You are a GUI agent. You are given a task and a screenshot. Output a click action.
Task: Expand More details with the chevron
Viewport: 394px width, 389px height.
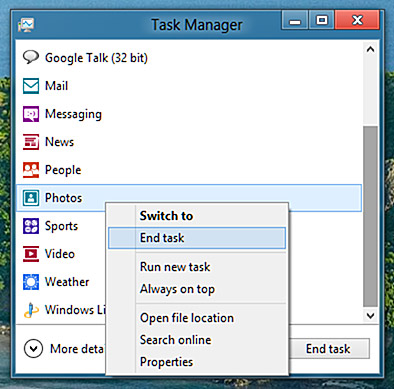[33, 348]
